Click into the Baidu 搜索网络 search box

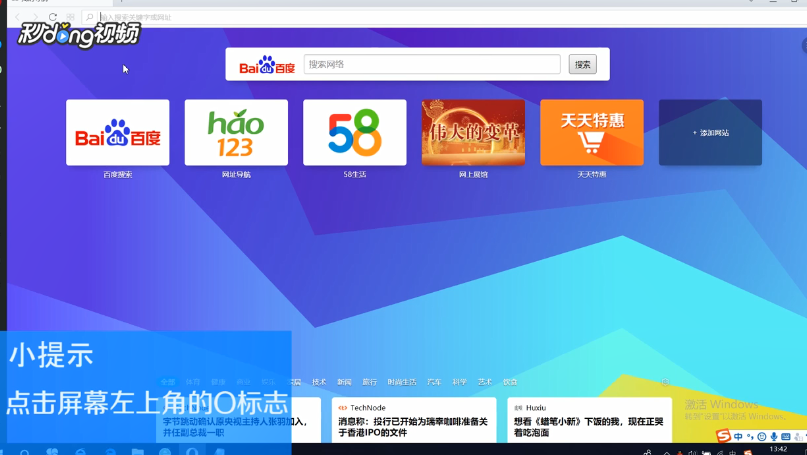click(432, 64)
